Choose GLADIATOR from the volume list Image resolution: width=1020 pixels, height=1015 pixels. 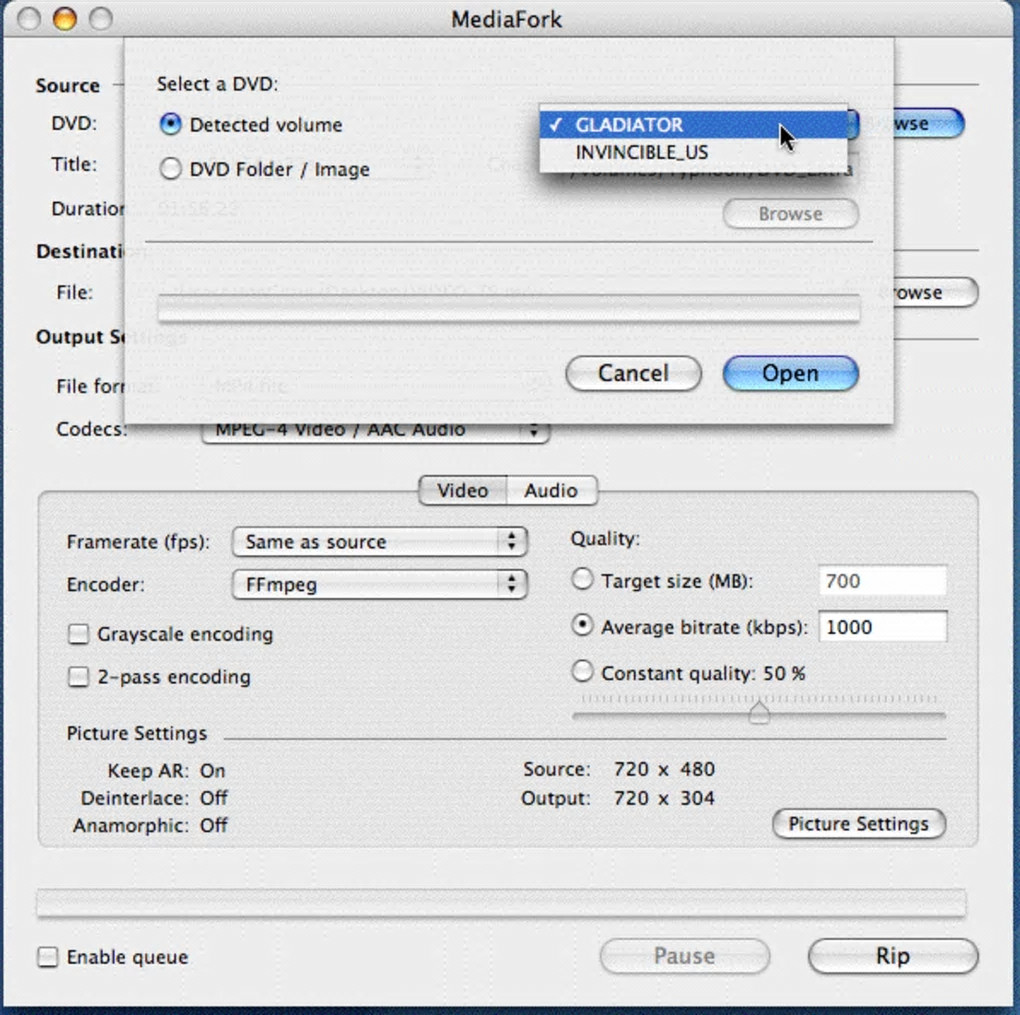693,124
